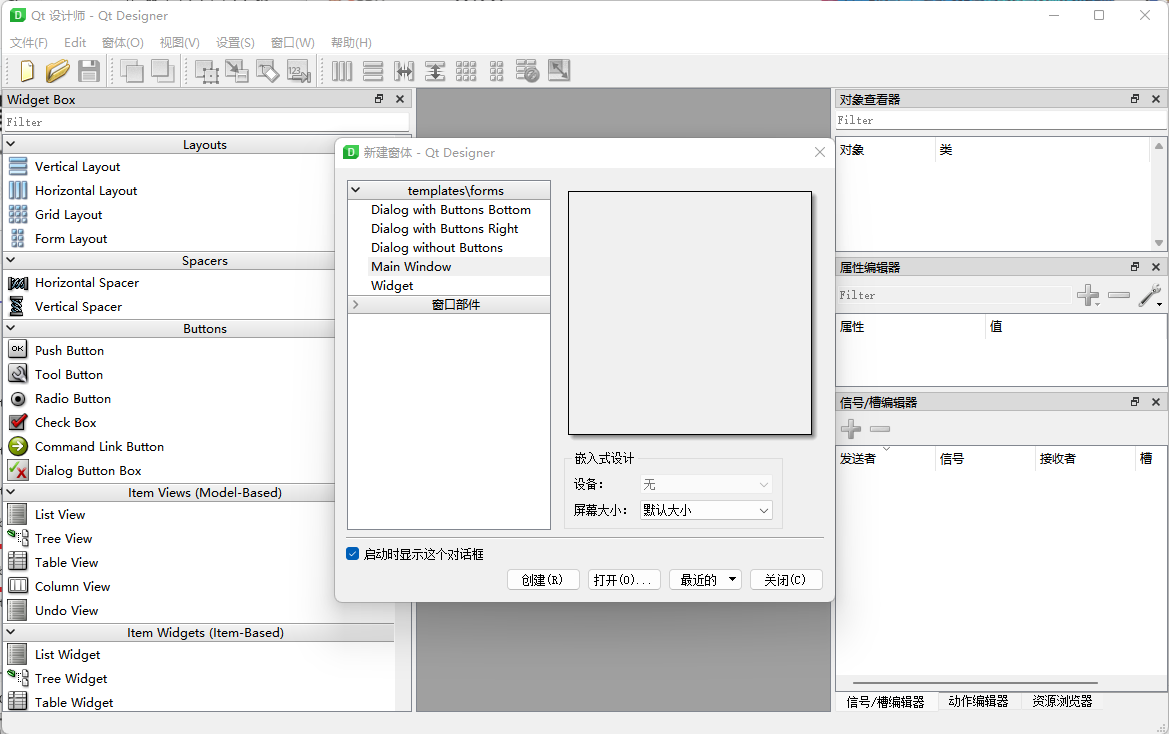This screenshot has width=1169, height=734.
Task: Select the Edit Tab Order mode icon
Action: (299, 71)
